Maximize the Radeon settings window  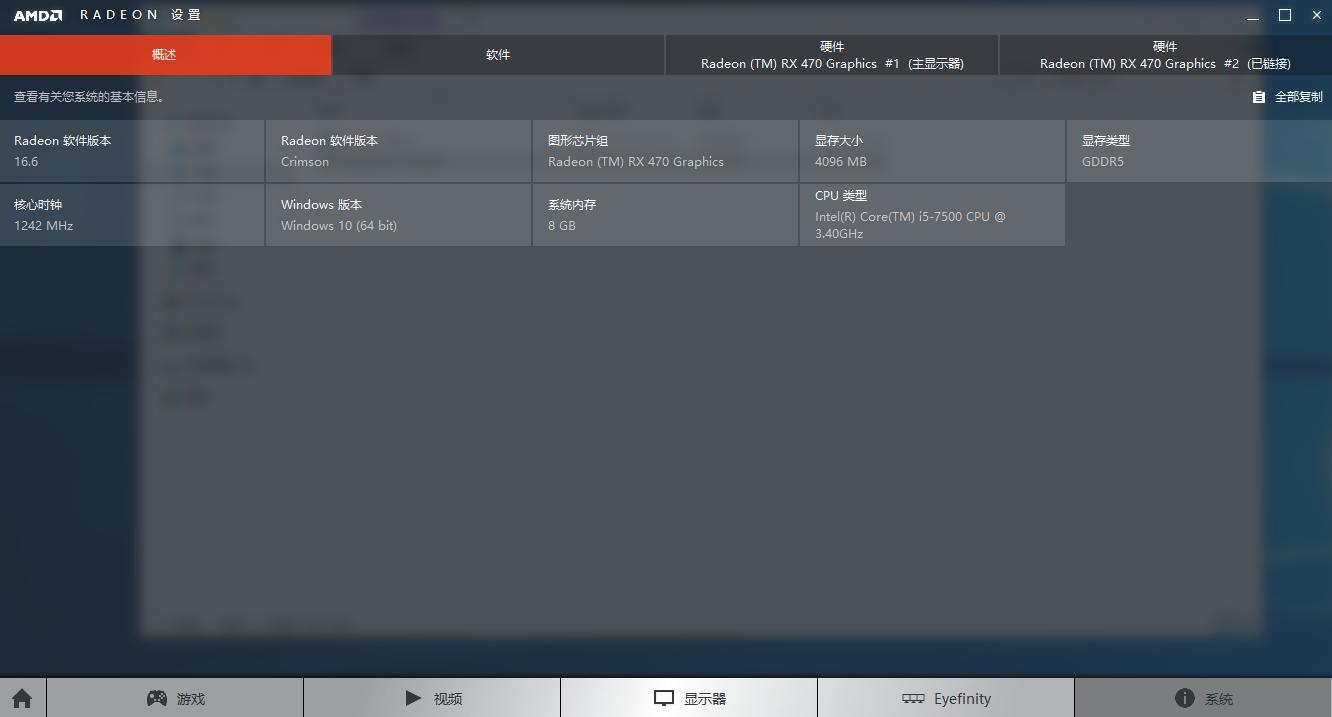(1285, 15)
